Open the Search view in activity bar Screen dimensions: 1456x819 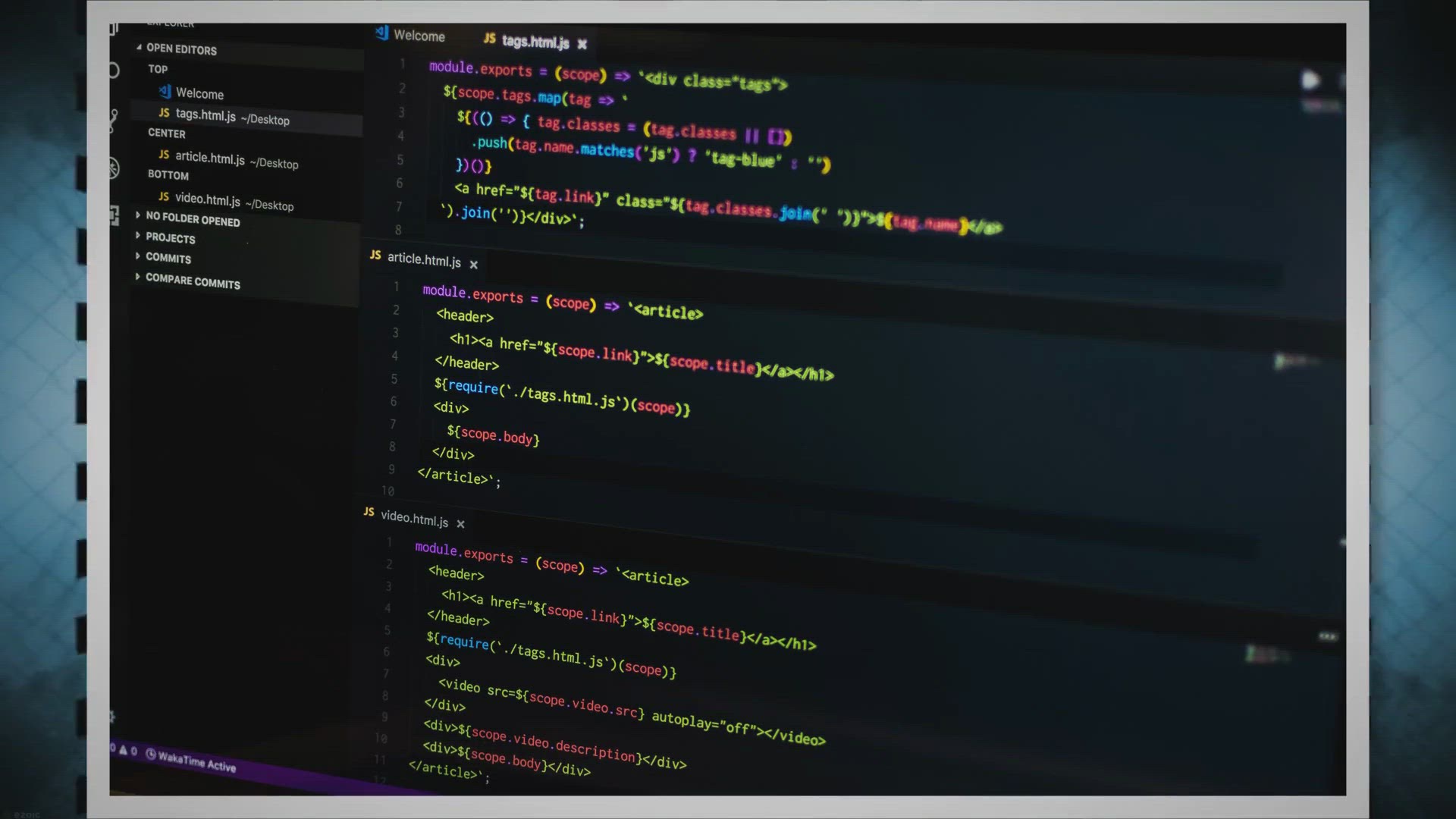(114, 71)
